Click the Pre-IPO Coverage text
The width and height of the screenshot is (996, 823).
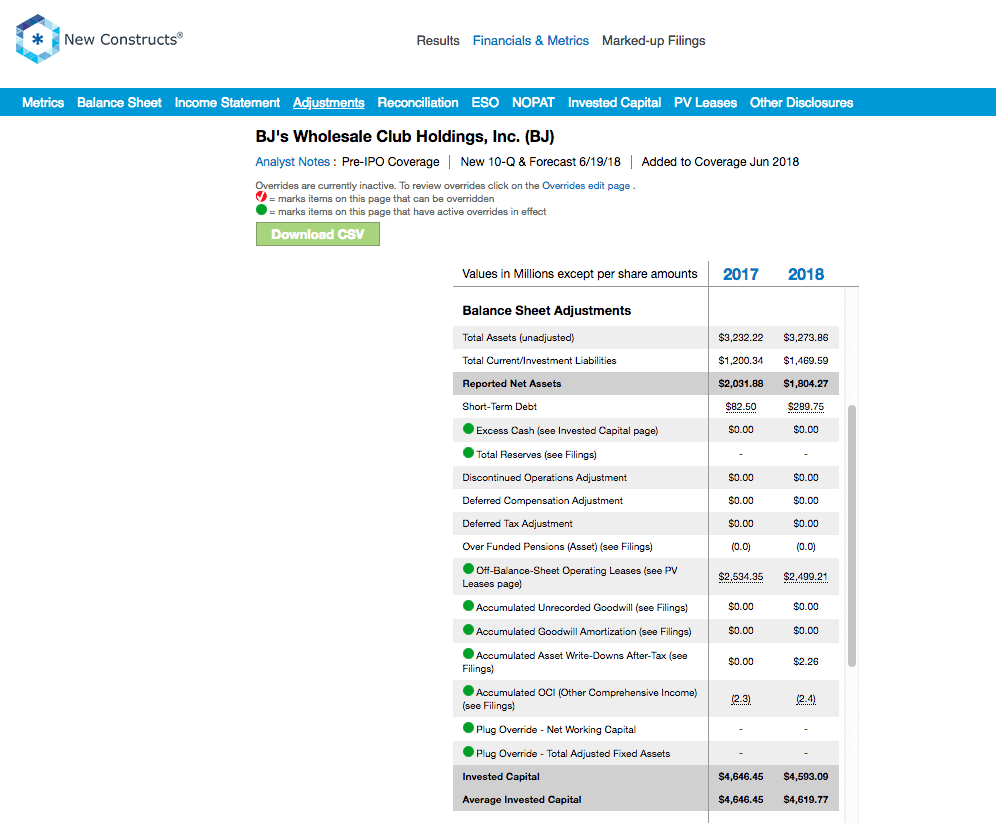[x=391, y=162]
